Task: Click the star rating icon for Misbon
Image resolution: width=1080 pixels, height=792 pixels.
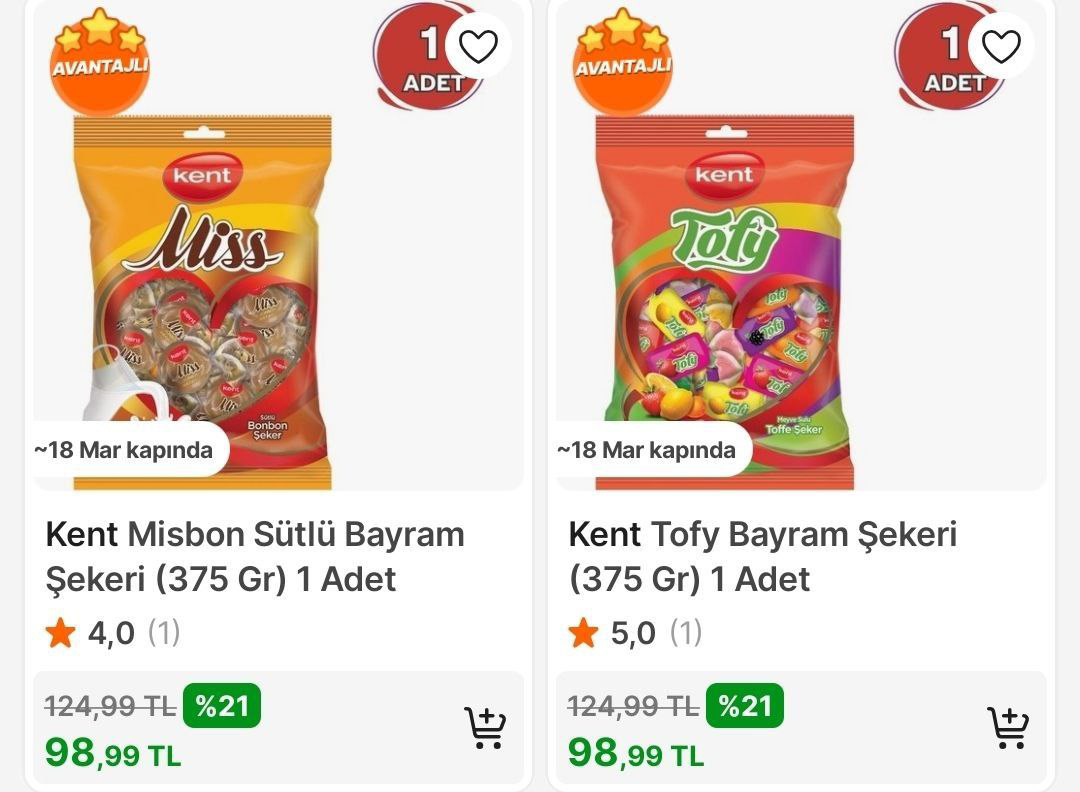Action: 61,633
